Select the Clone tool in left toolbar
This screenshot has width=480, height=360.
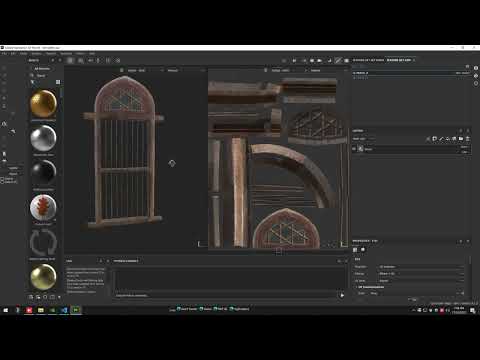4,106
